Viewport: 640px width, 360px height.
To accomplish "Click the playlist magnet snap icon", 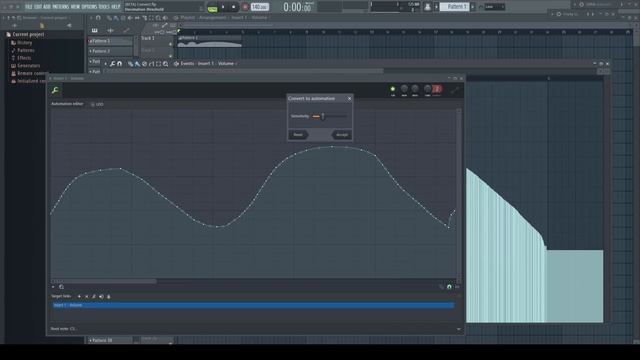I will [x=98, y=18].
